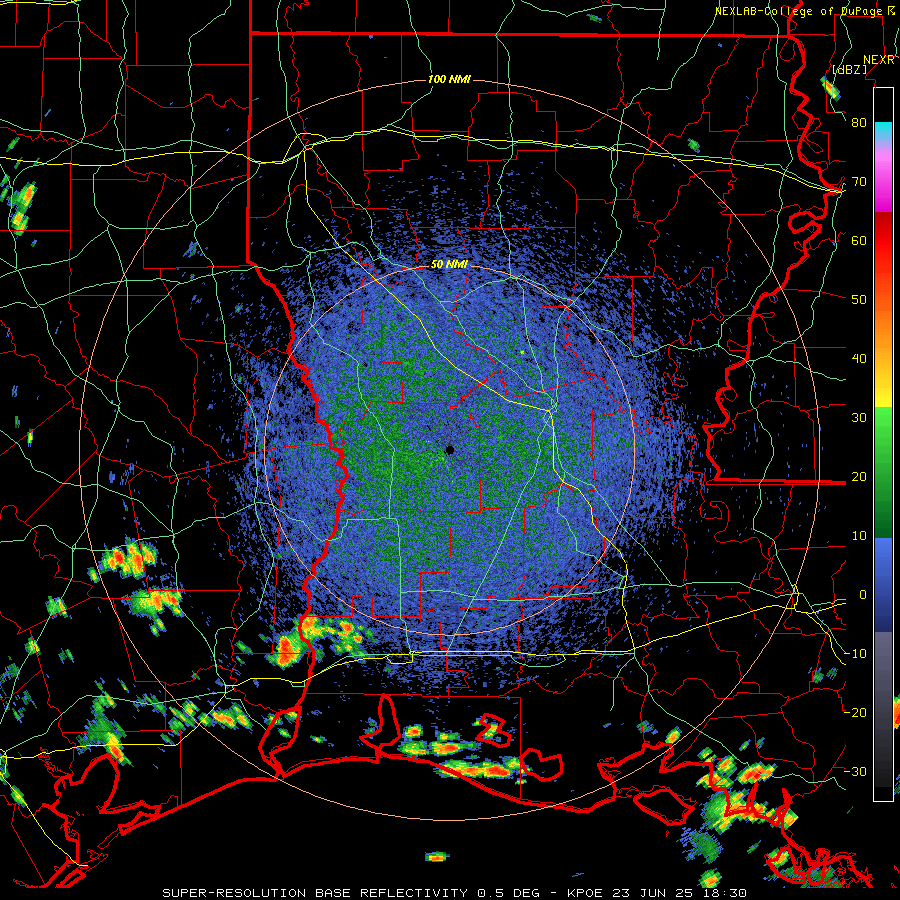
Task: Click the red band on color scale
Action: point(883,241)
